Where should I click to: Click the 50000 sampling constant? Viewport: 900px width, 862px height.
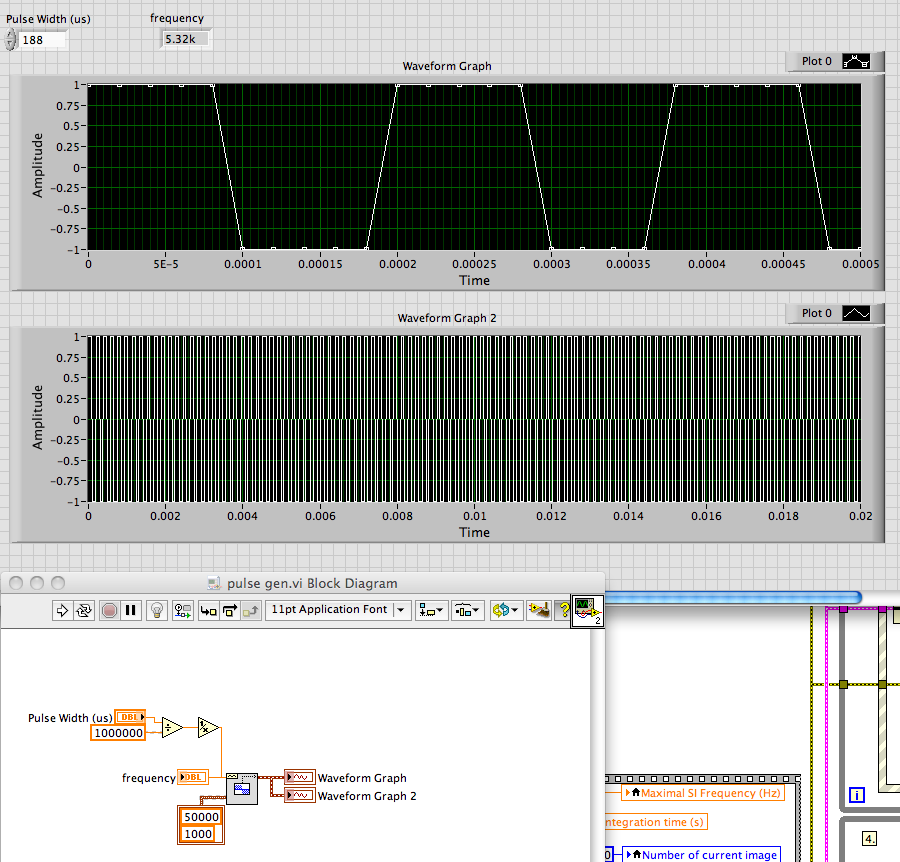click(201, 817)
